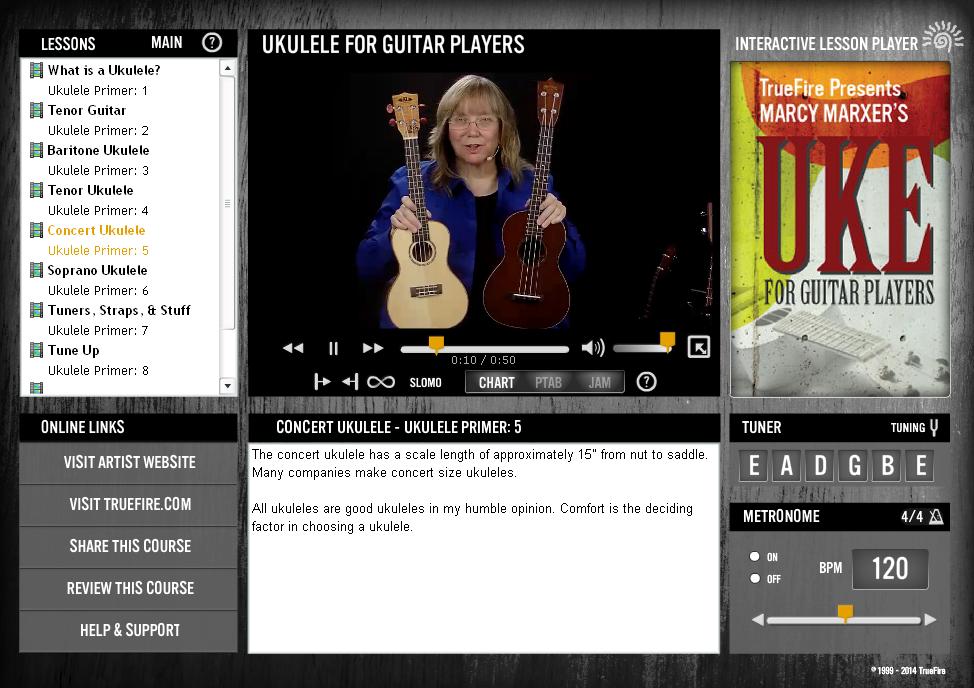
Task: Select film icon for Tuners, Straps, & Stuff
Action: (x=37, y=310)
